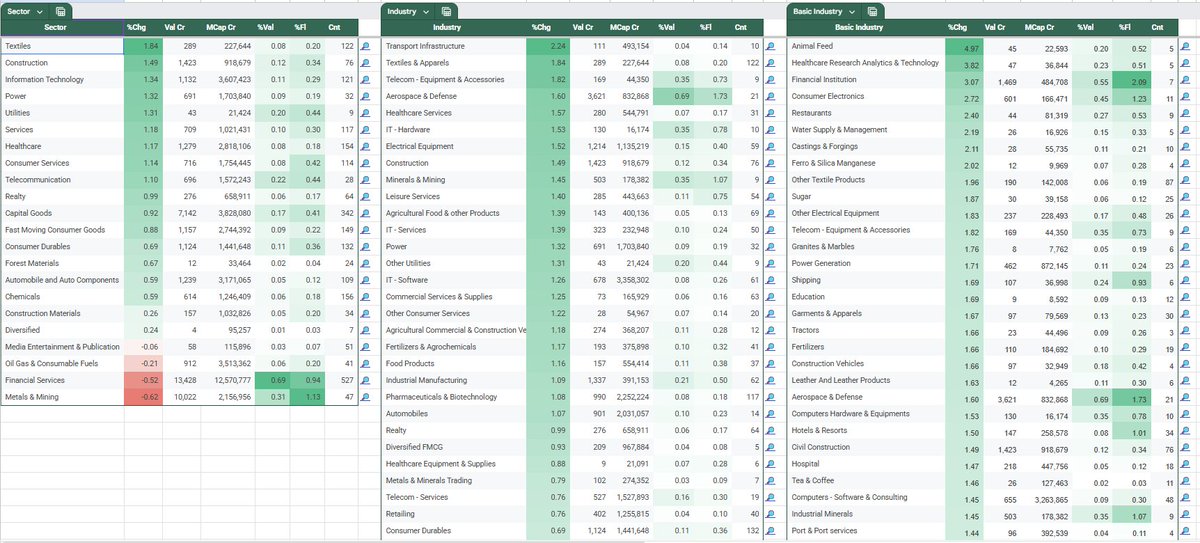The image size is (1200, 543).
Task: Select the Diversified sector cell
Action: coord(63,330)
